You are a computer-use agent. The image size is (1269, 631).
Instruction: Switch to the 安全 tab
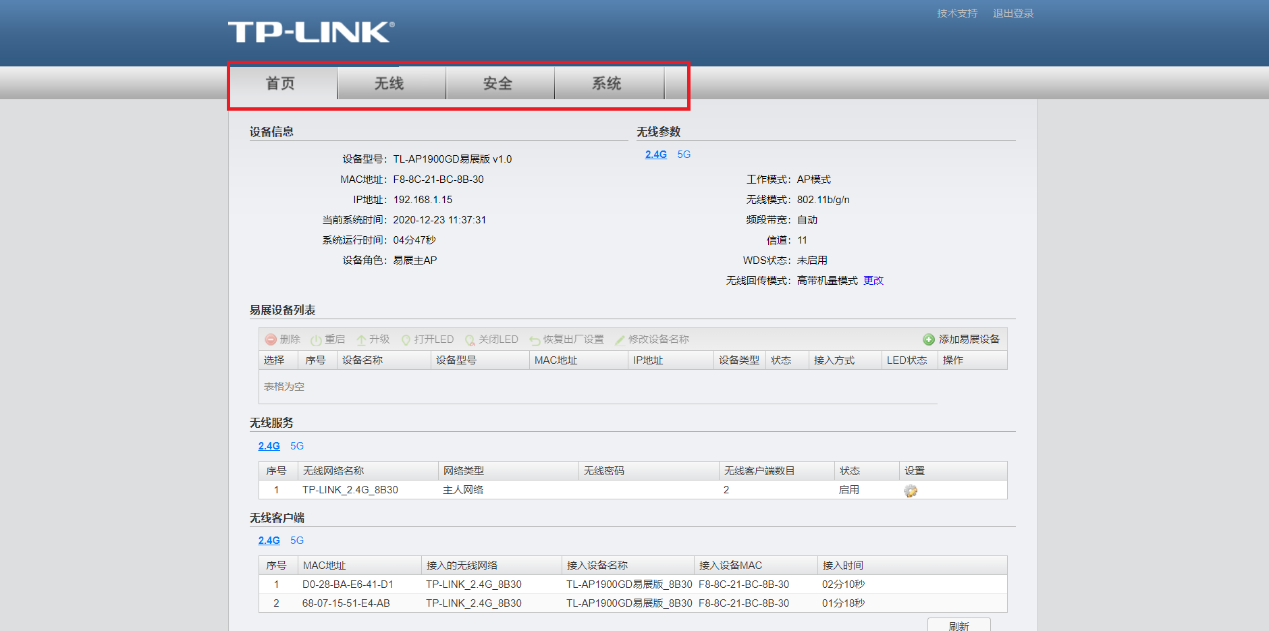[x=498, y=84]
